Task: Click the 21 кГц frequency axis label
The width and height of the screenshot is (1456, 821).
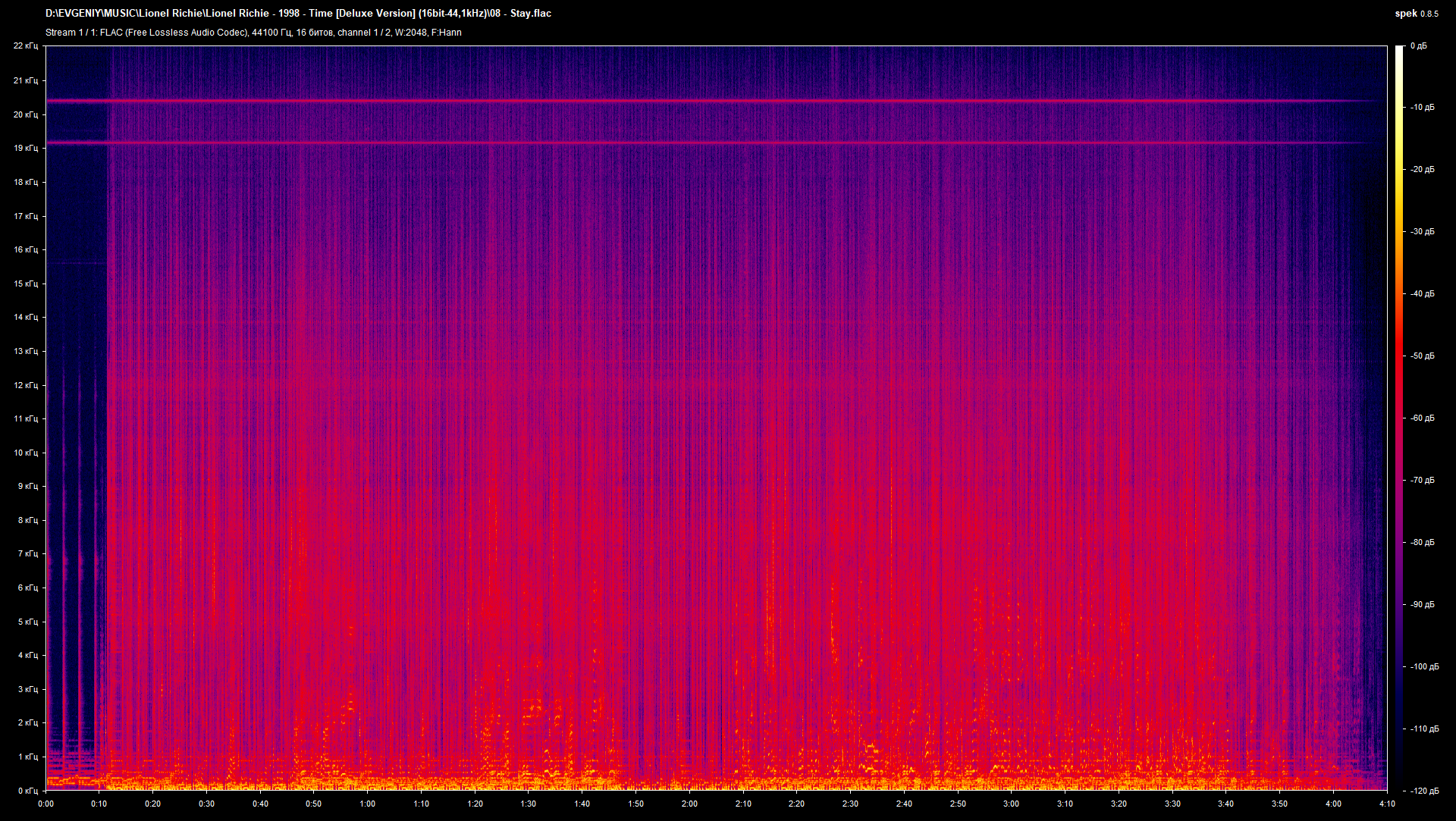Action: point(25,80)
